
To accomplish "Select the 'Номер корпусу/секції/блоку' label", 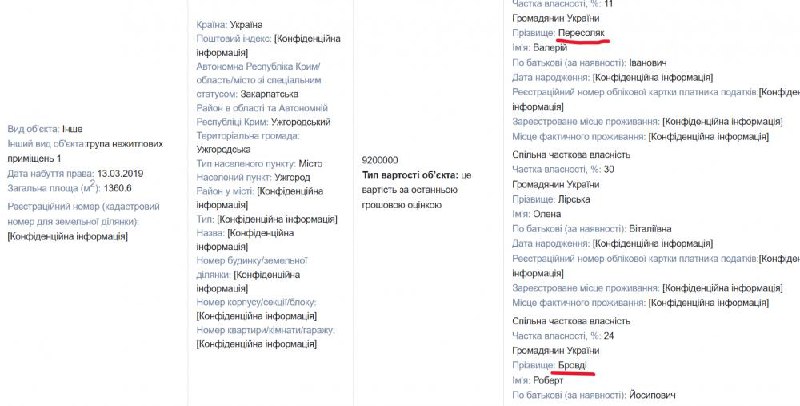I will (x=257, y=302).
